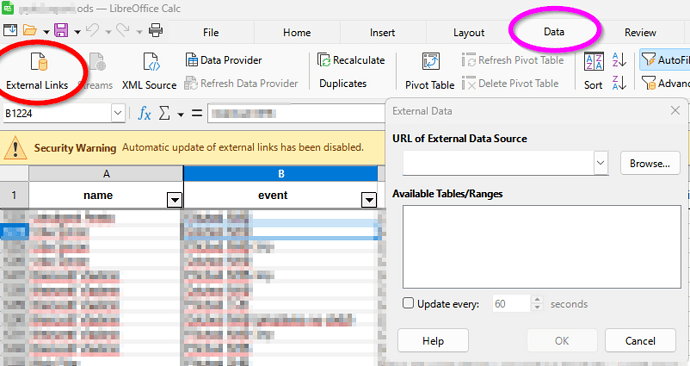Switch to the Home tab

click(297, 33)
